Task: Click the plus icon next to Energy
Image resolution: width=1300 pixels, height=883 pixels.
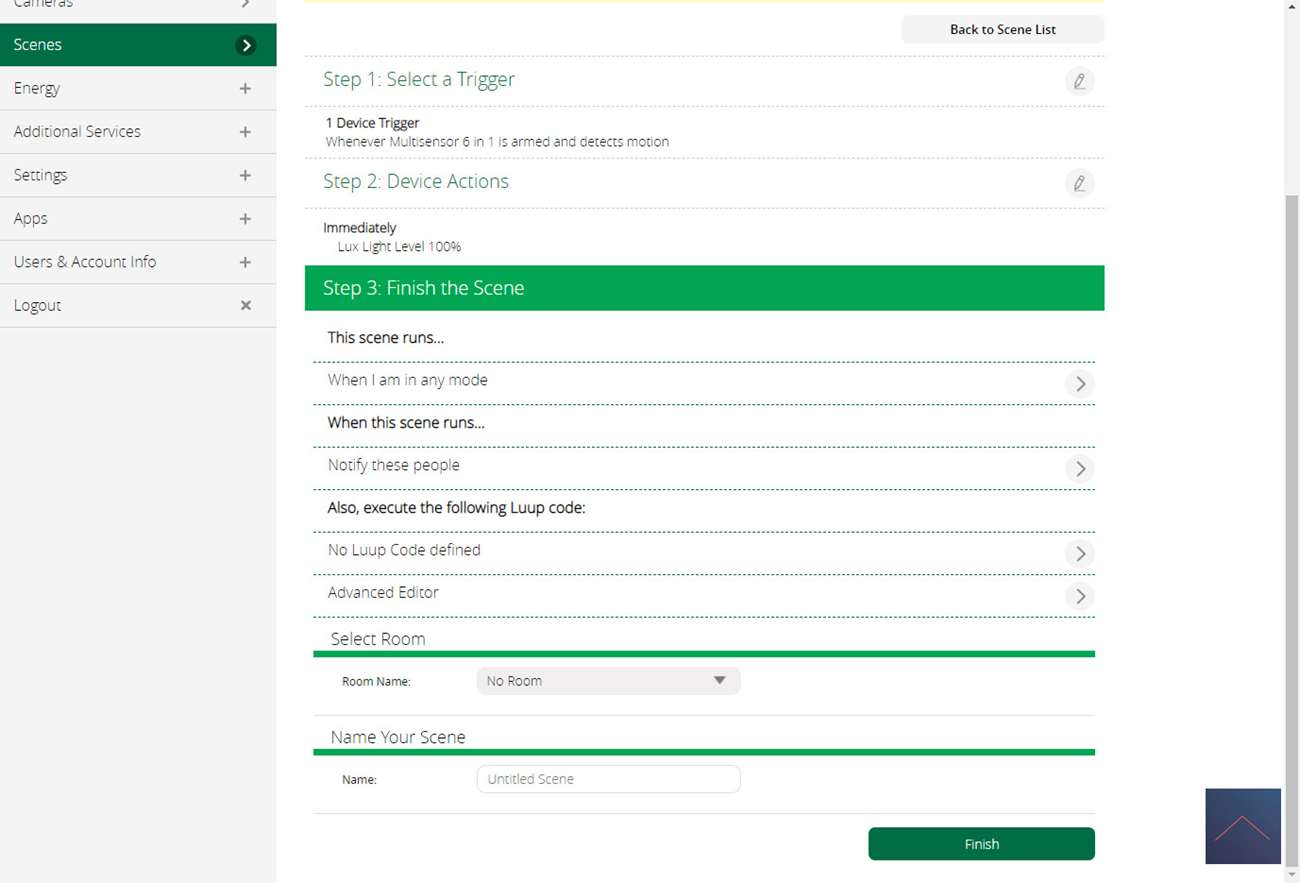Action: pos(245,88)
